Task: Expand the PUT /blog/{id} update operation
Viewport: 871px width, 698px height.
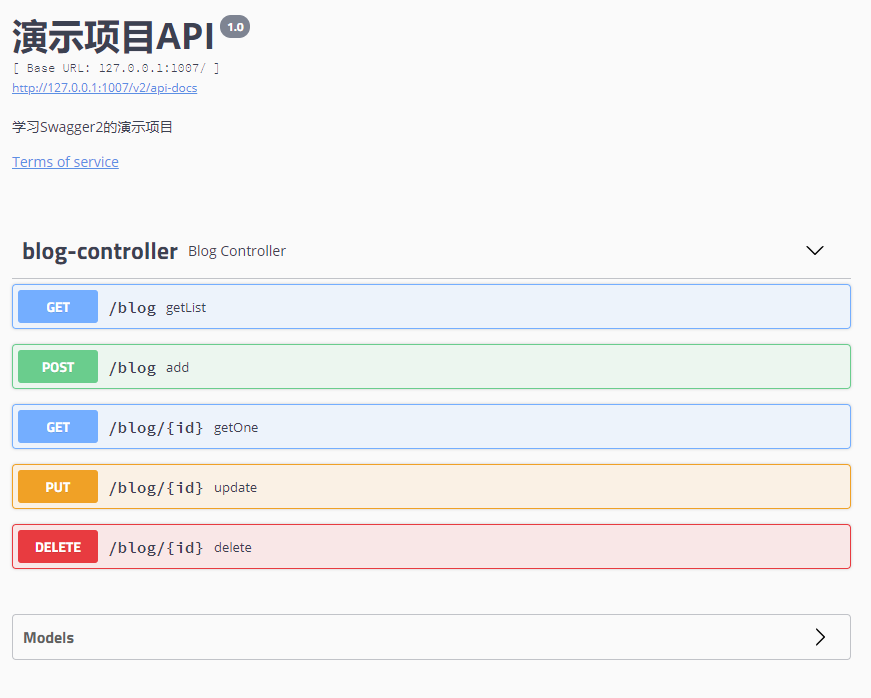Action: 430,486
